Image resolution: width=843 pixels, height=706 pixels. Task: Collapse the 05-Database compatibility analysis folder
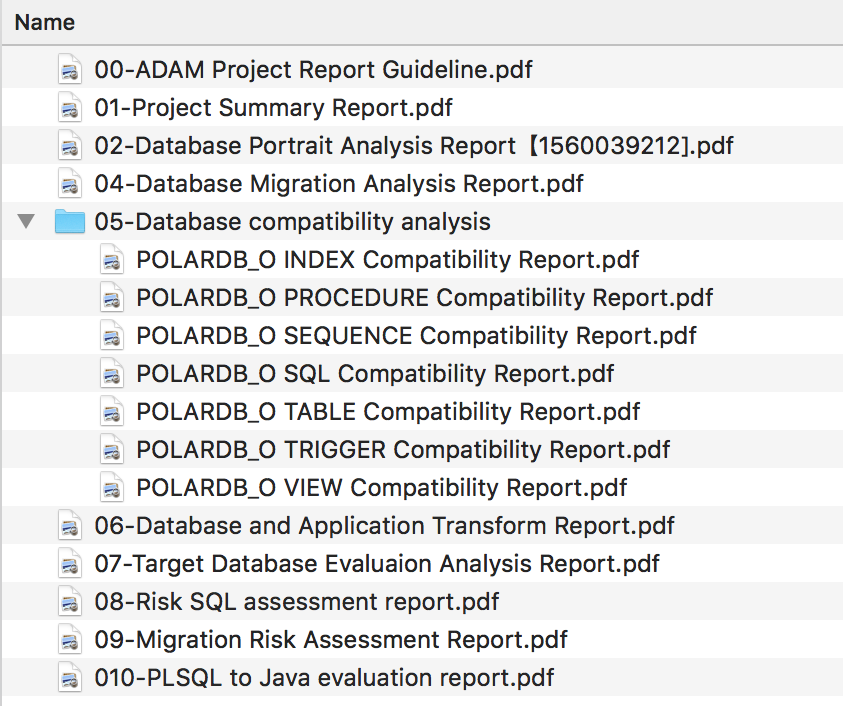(26, 221)
